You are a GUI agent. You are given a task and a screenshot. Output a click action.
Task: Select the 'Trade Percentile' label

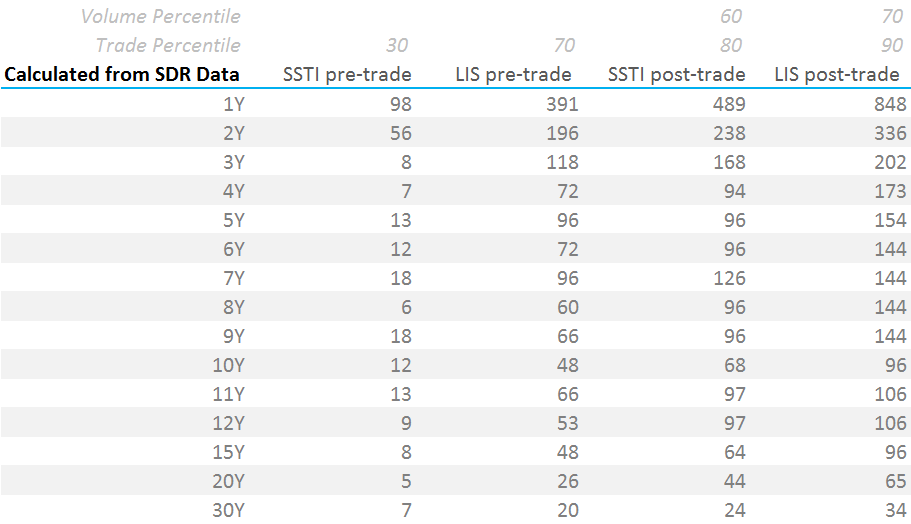click(x=168, y=45)
